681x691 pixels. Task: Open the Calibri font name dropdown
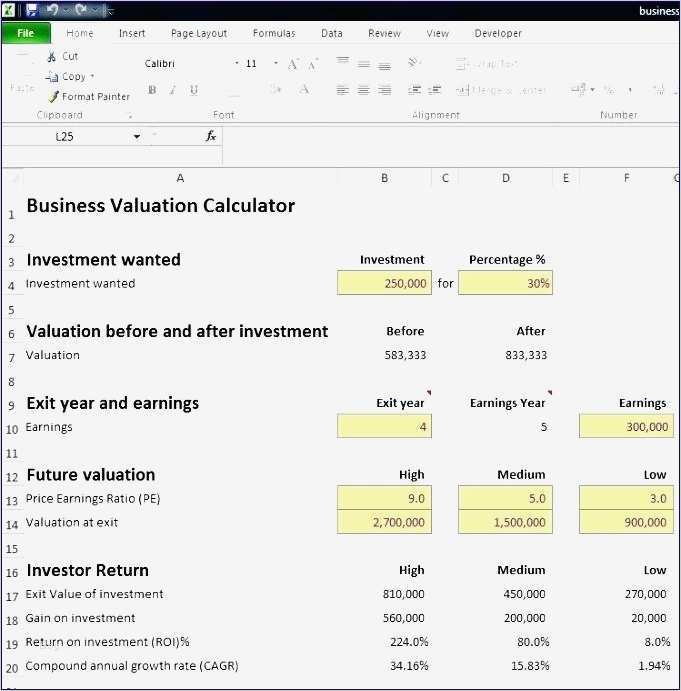coord(237,63)
